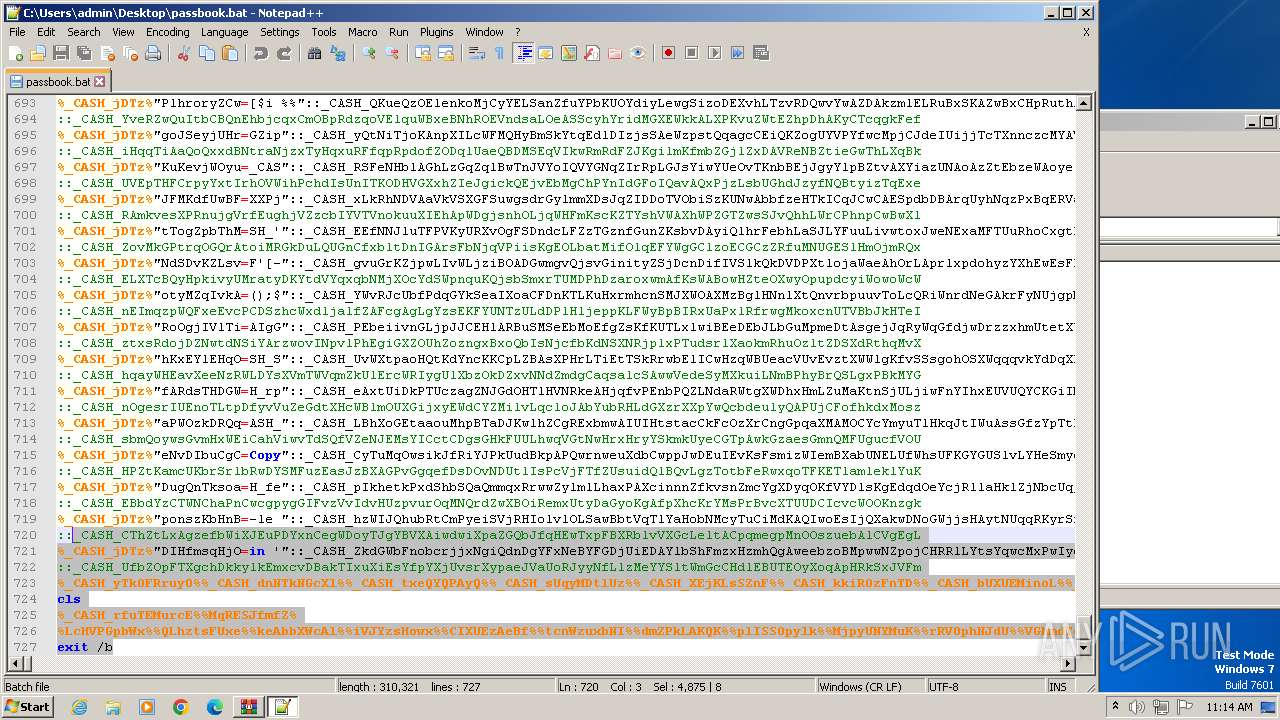Image resolution: width=1280 pixels, height=720 pixels.
Task: Open the View menu
Action: (123, 32)
